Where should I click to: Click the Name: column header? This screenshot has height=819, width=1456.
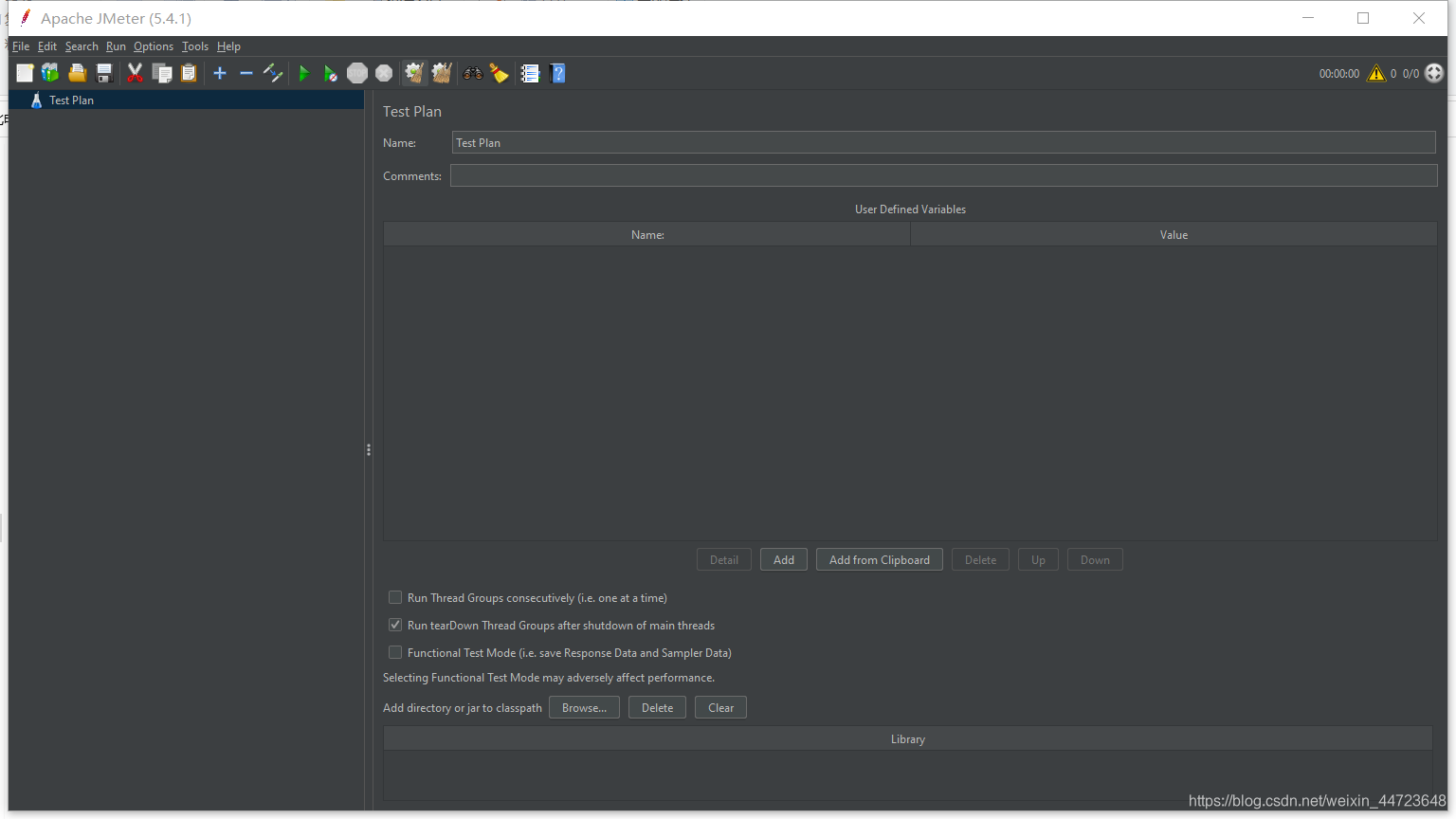pyautogui.click(x=647, y=234)
